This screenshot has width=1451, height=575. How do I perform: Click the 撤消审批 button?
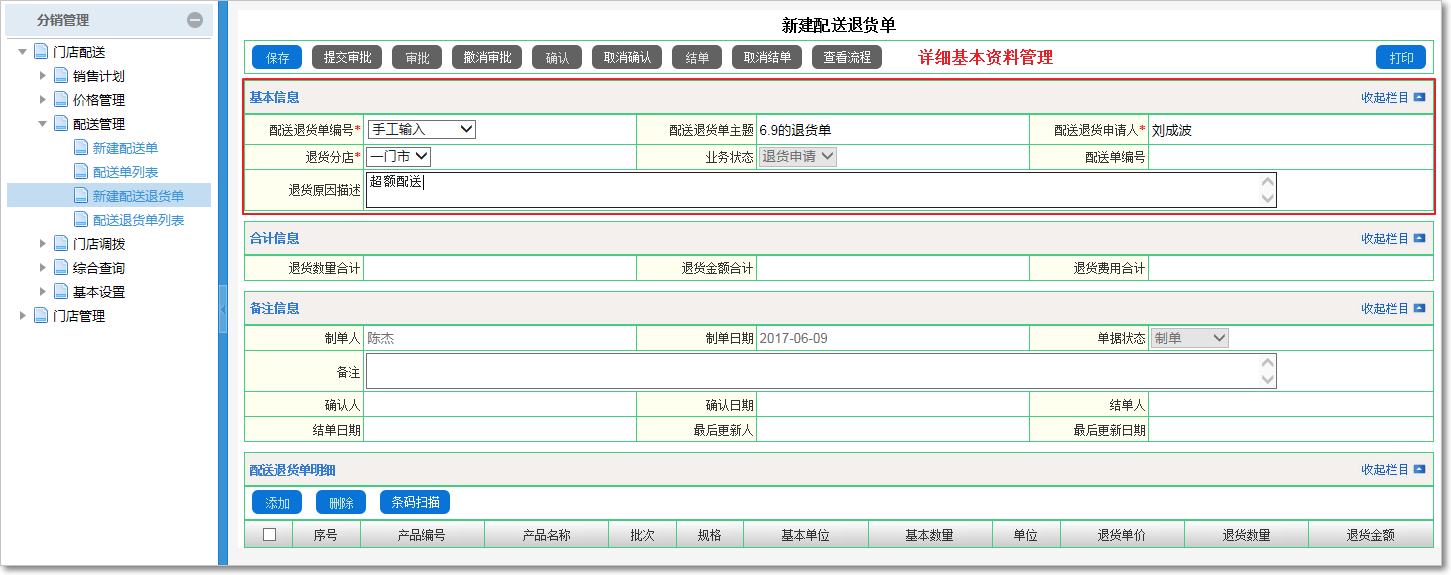[487, 58]
